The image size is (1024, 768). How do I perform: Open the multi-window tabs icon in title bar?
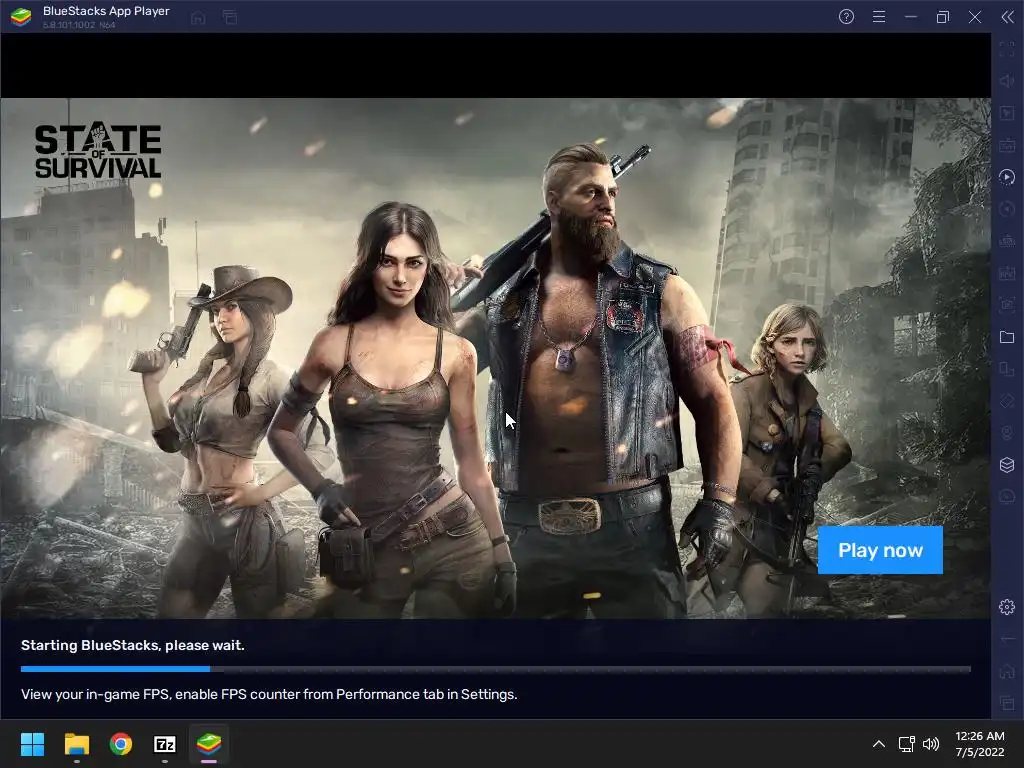point(230,18)
